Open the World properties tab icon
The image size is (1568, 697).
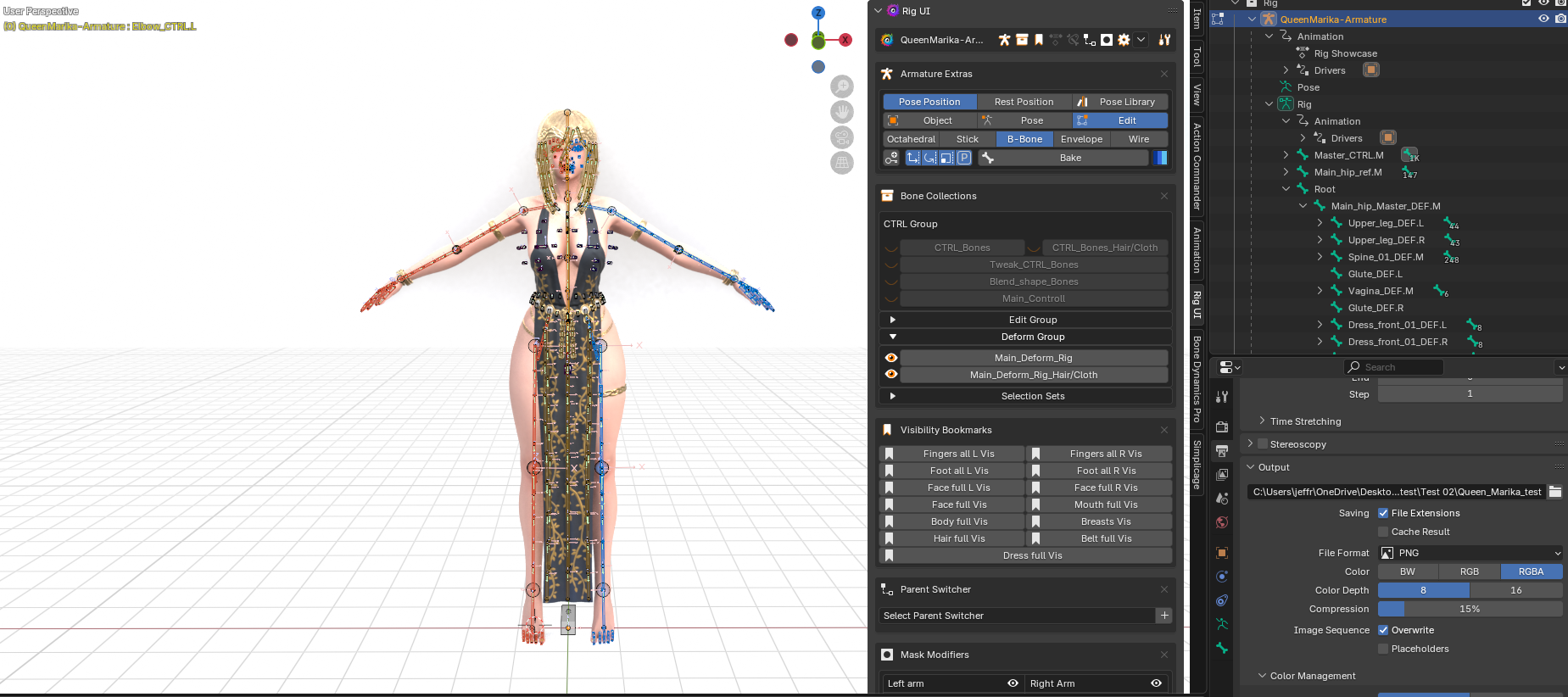[1222, 522]
